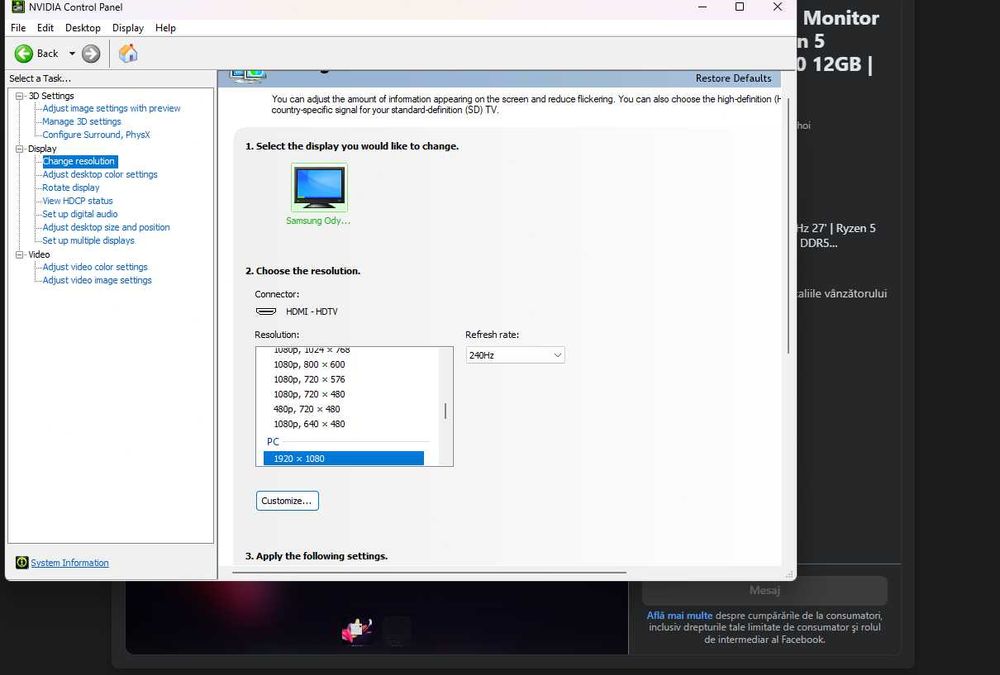
Task: Select PC resolution 1920 × 1080
Action: [344, 459]
